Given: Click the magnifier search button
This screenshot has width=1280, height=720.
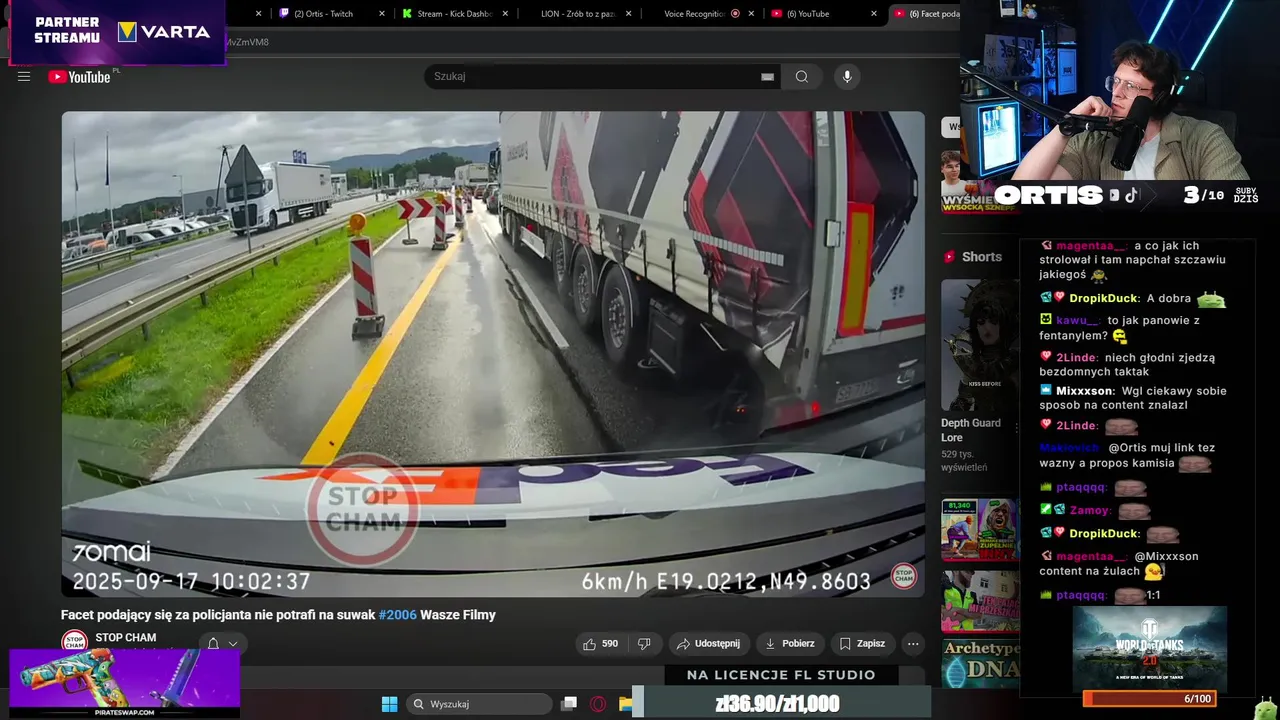Looking at the screenshot, I should 802,77.
